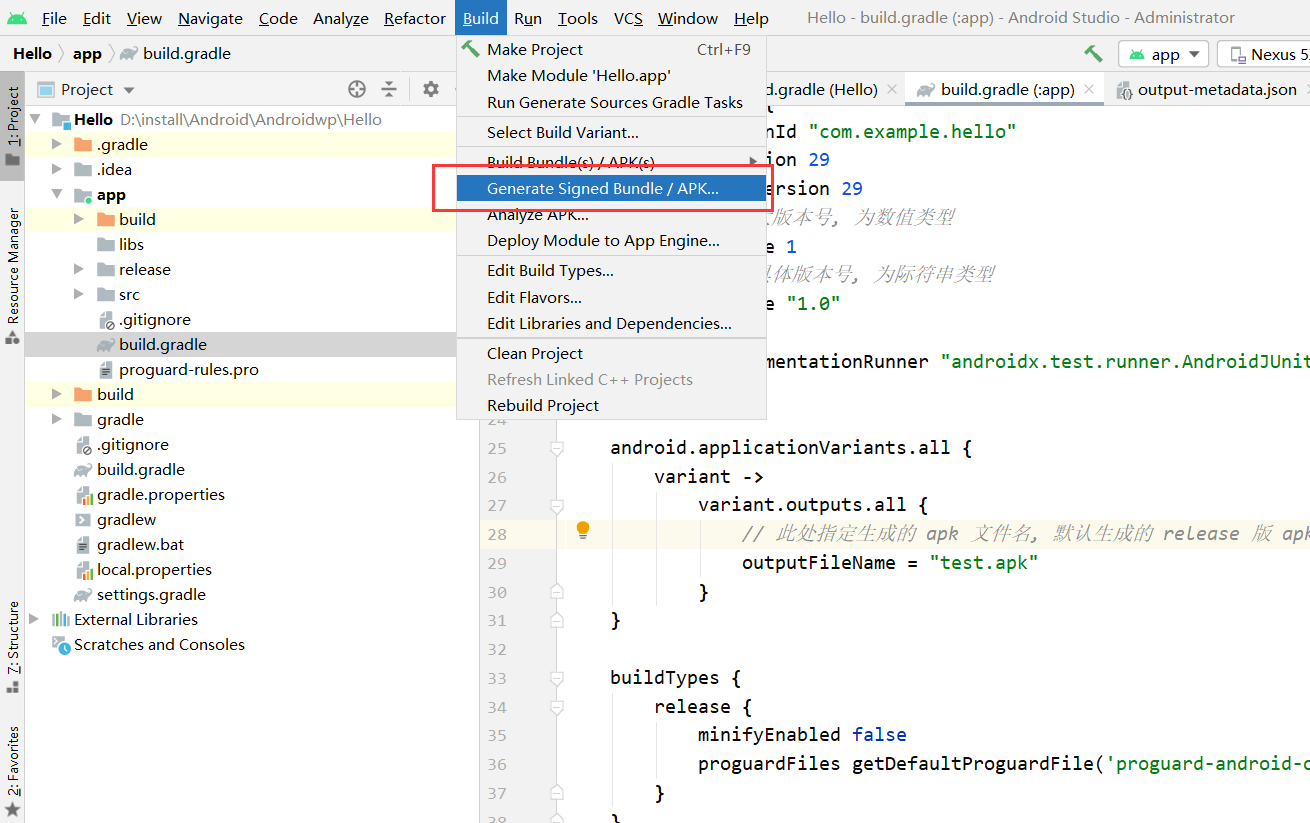
Task: Open the Edit menu
Action: (97, 18)
